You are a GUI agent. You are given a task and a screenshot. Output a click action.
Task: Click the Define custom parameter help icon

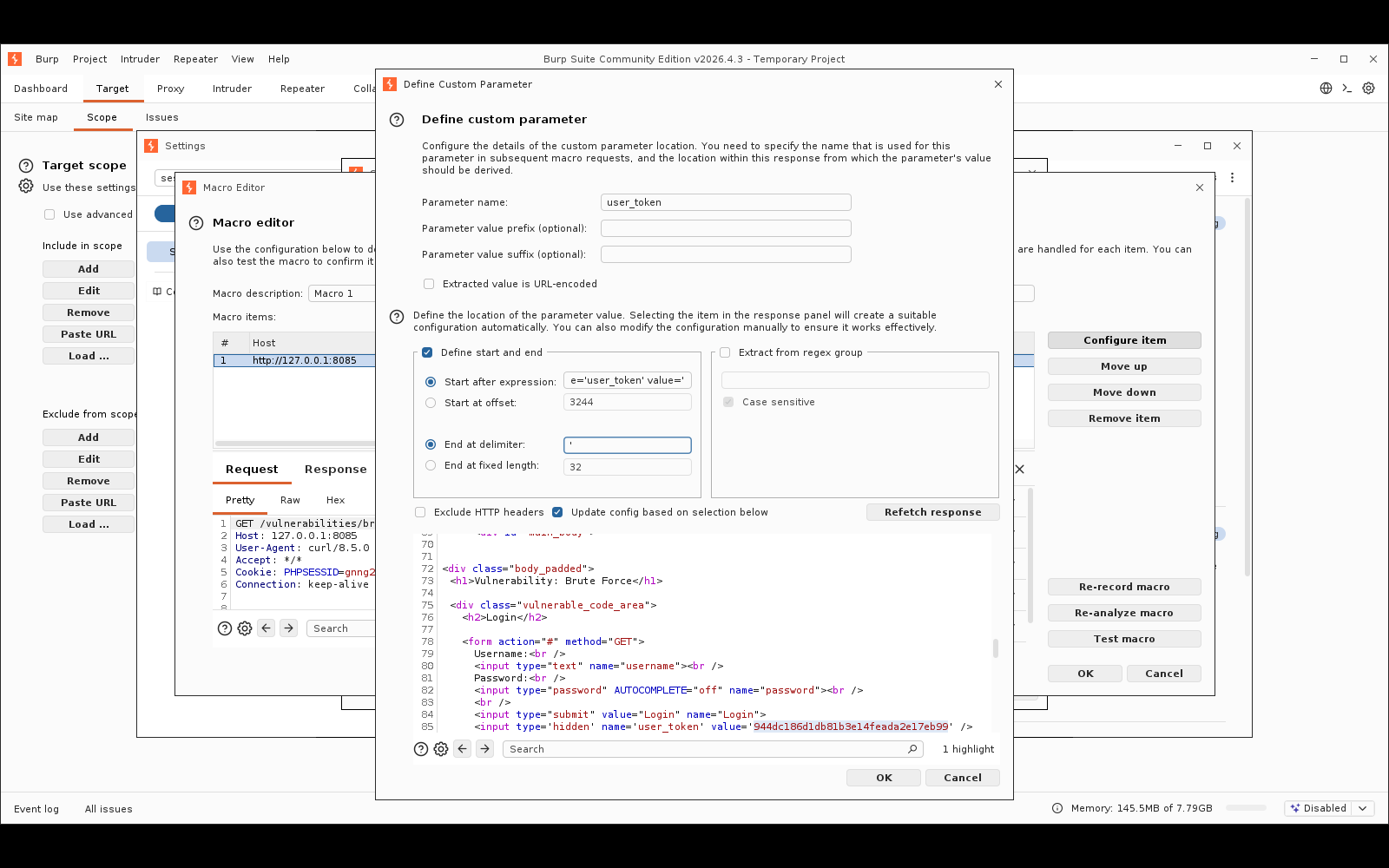click(x=397, y=120)
